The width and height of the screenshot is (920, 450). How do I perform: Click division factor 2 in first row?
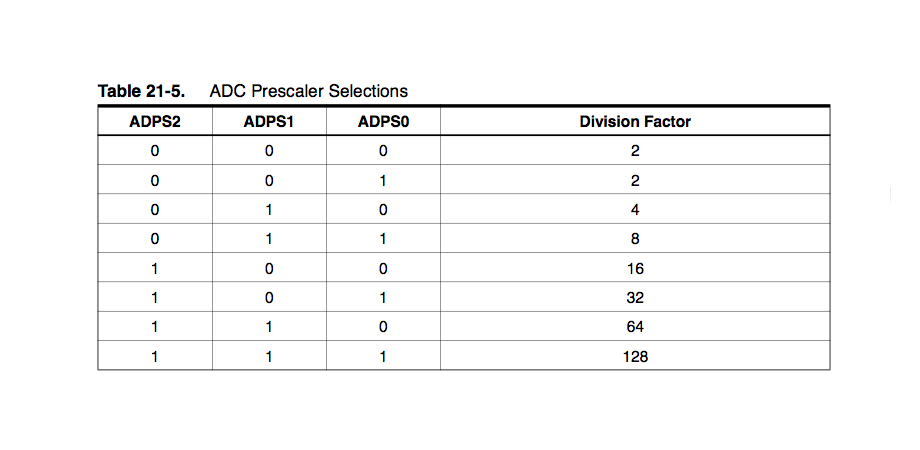pos(635,151)
